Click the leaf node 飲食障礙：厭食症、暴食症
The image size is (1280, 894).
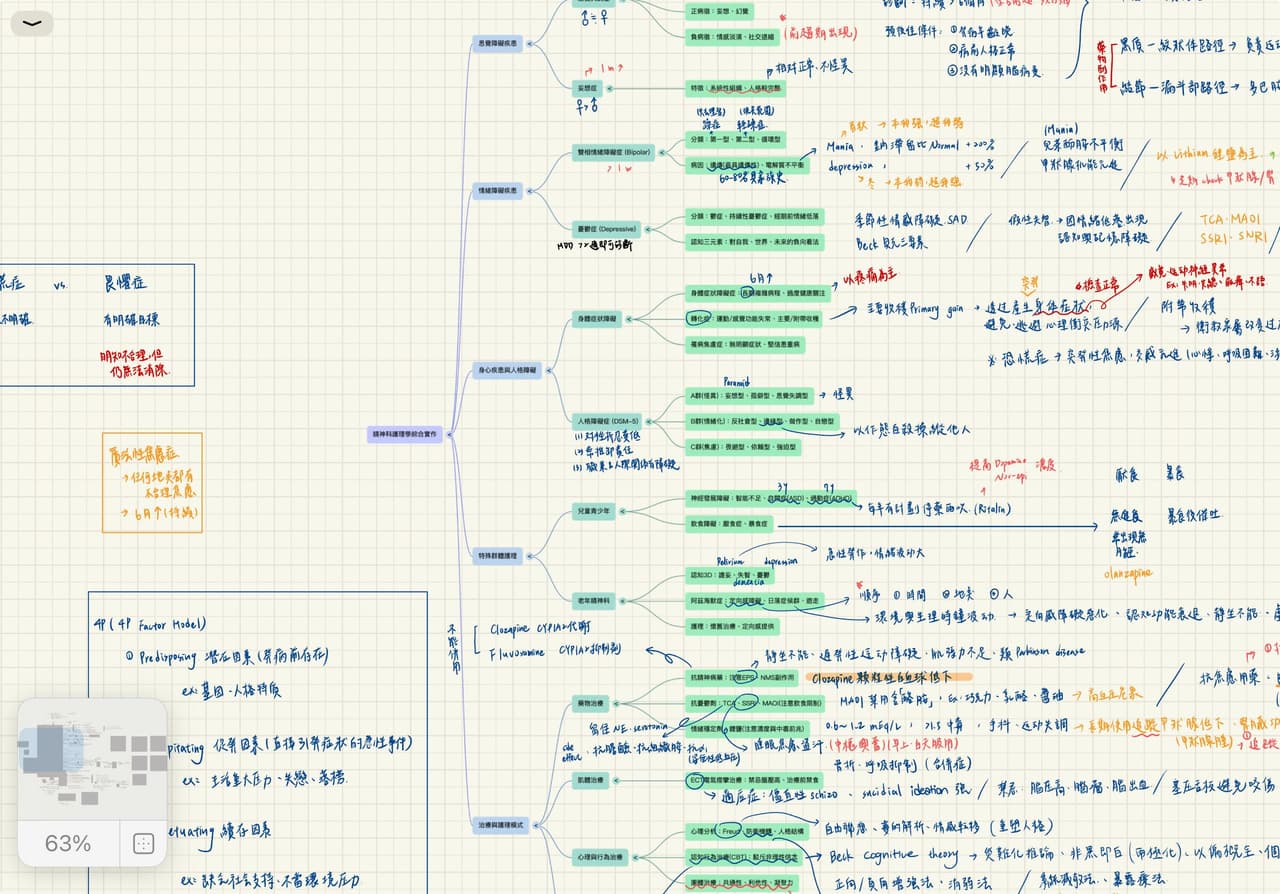(730, 523)
